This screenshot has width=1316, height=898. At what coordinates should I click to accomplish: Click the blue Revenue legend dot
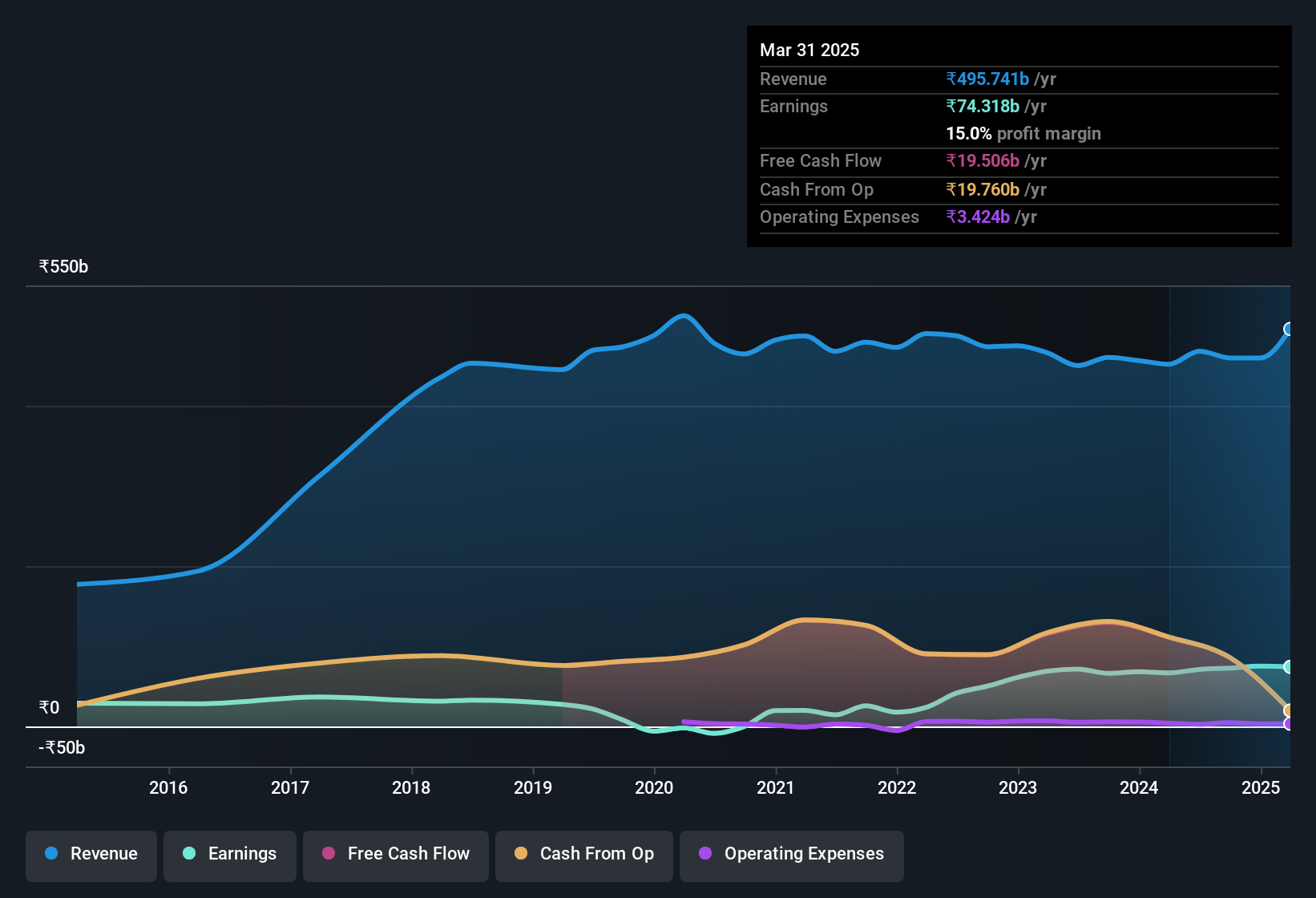coord(50,854)
